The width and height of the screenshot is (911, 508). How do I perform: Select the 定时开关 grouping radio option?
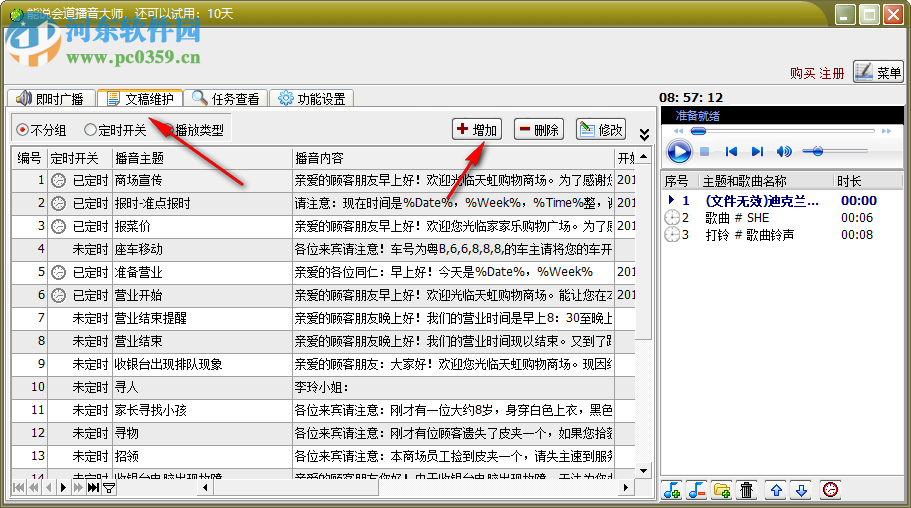coord(115,130)
